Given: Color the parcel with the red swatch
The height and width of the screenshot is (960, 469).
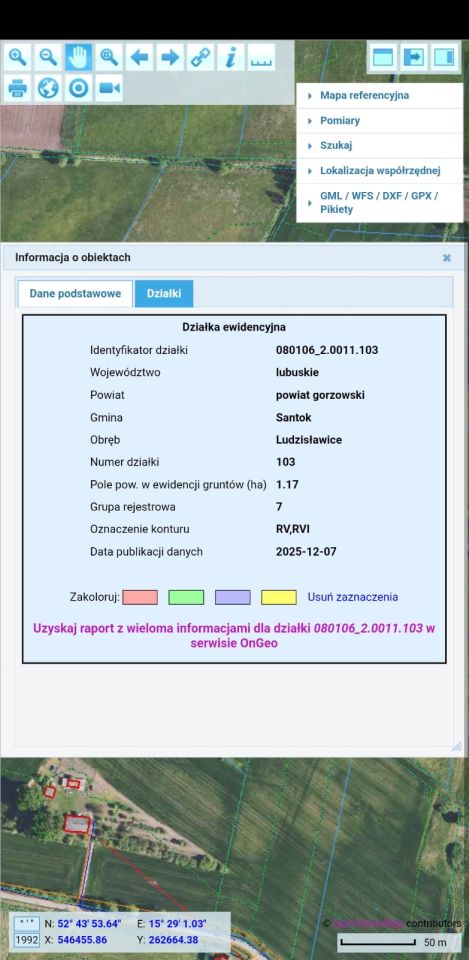Looking at the screenshot, I should [140, 598].
